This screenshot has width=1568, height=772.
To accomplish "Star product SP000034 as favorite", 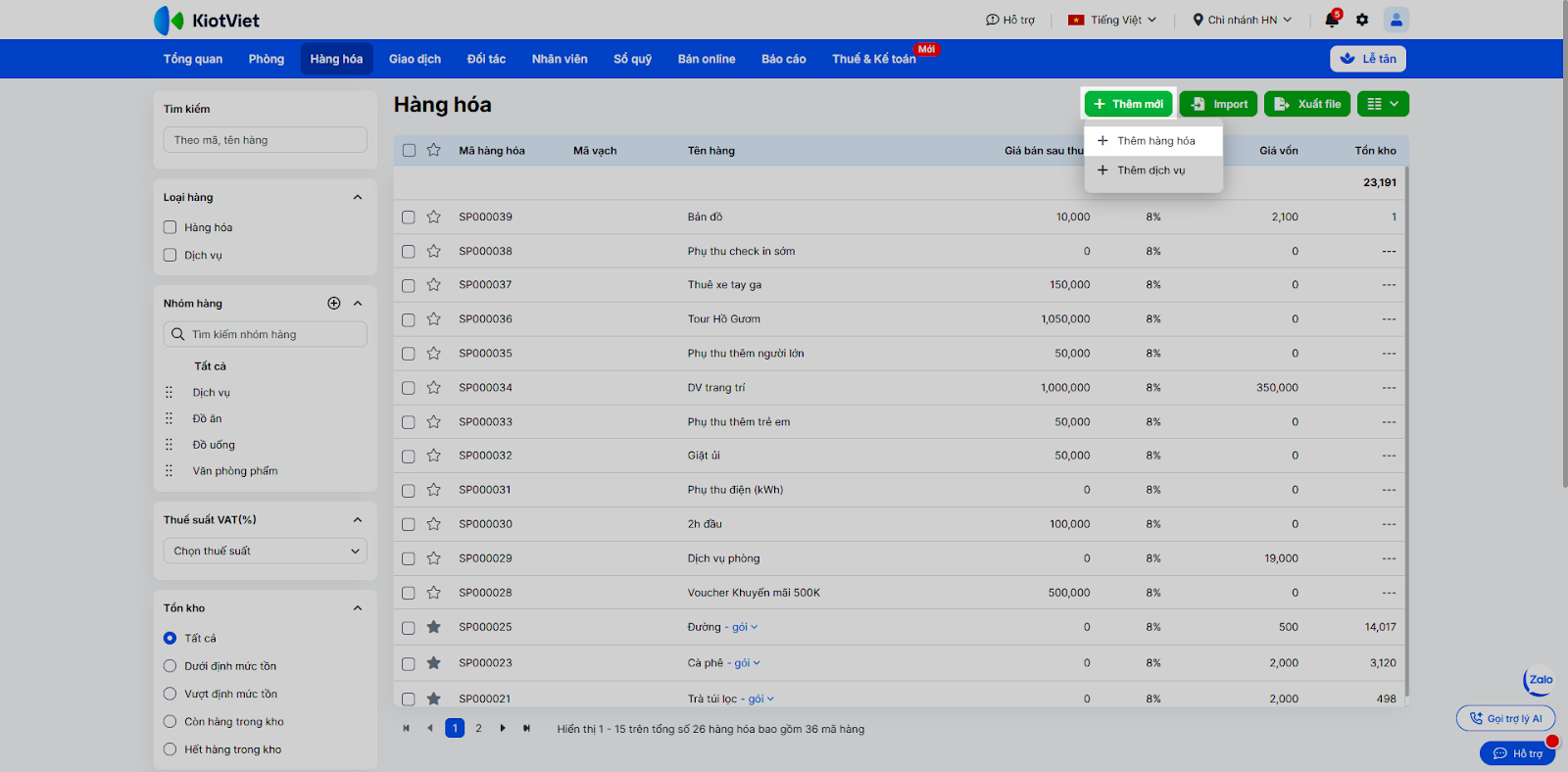I will [x=434, y=388].
